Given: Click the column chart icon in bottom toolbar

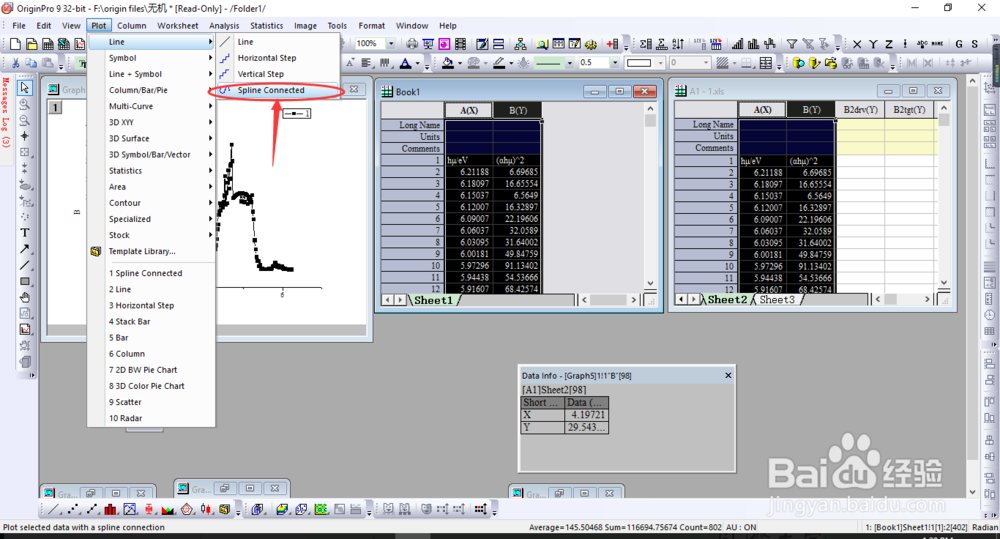Looking at the screenshot, I should (111, 509).
